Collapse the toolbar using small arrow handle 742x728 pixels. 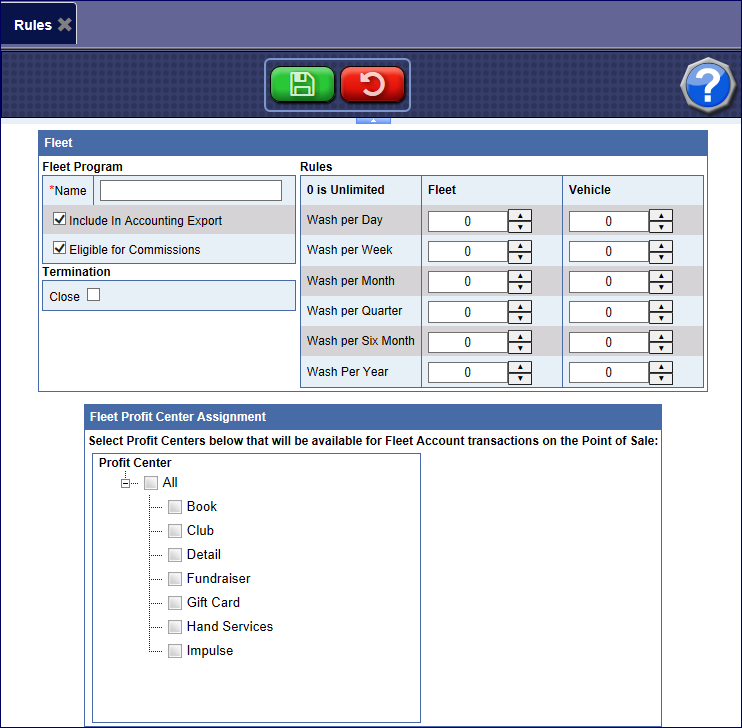point(372,120)
